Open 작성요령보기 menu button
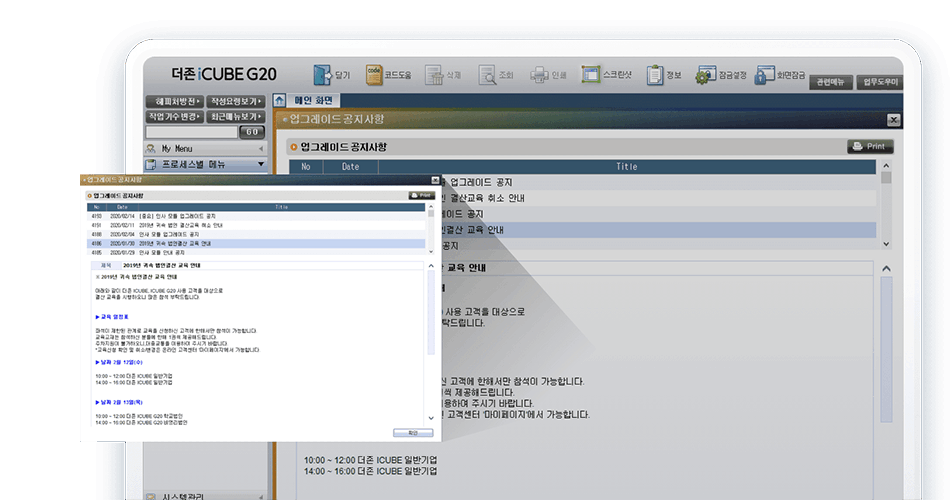 (236, 101)
